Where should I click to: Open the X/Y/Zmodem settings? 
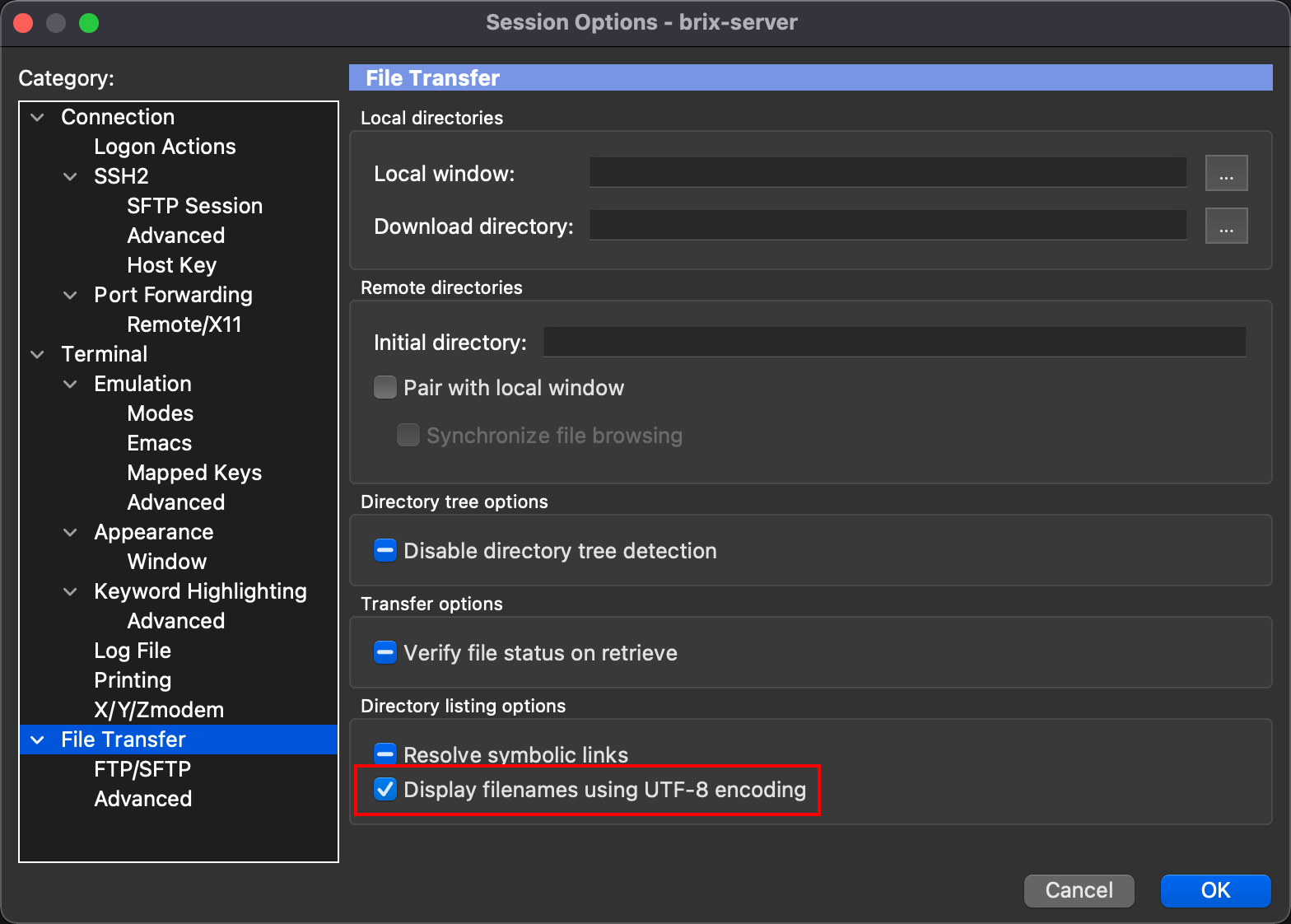point(159,710)
